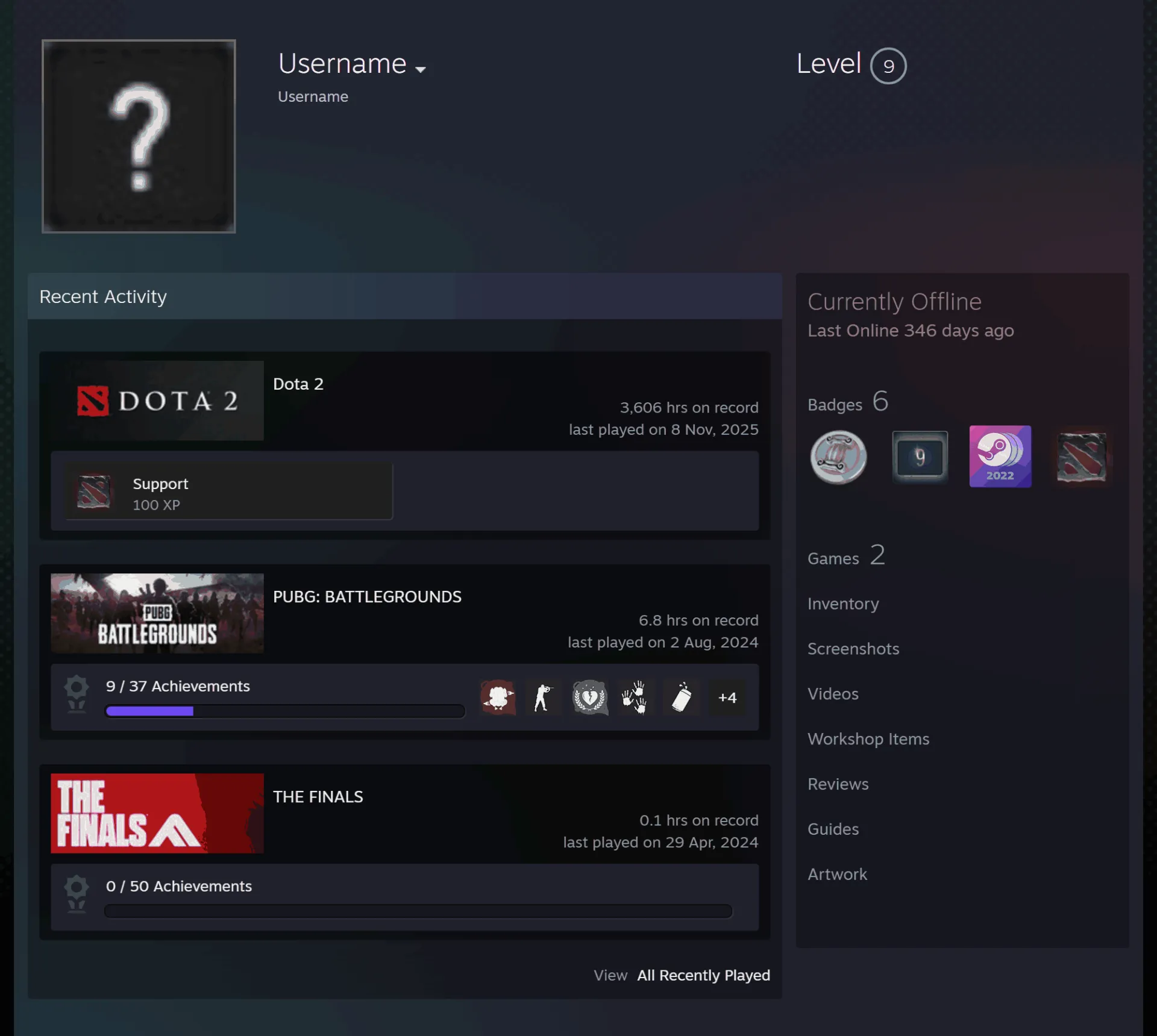The height and width of the screenshot is (1036, 1157).
Task: Open the Inventory link
Action: (x=843, y=604)
